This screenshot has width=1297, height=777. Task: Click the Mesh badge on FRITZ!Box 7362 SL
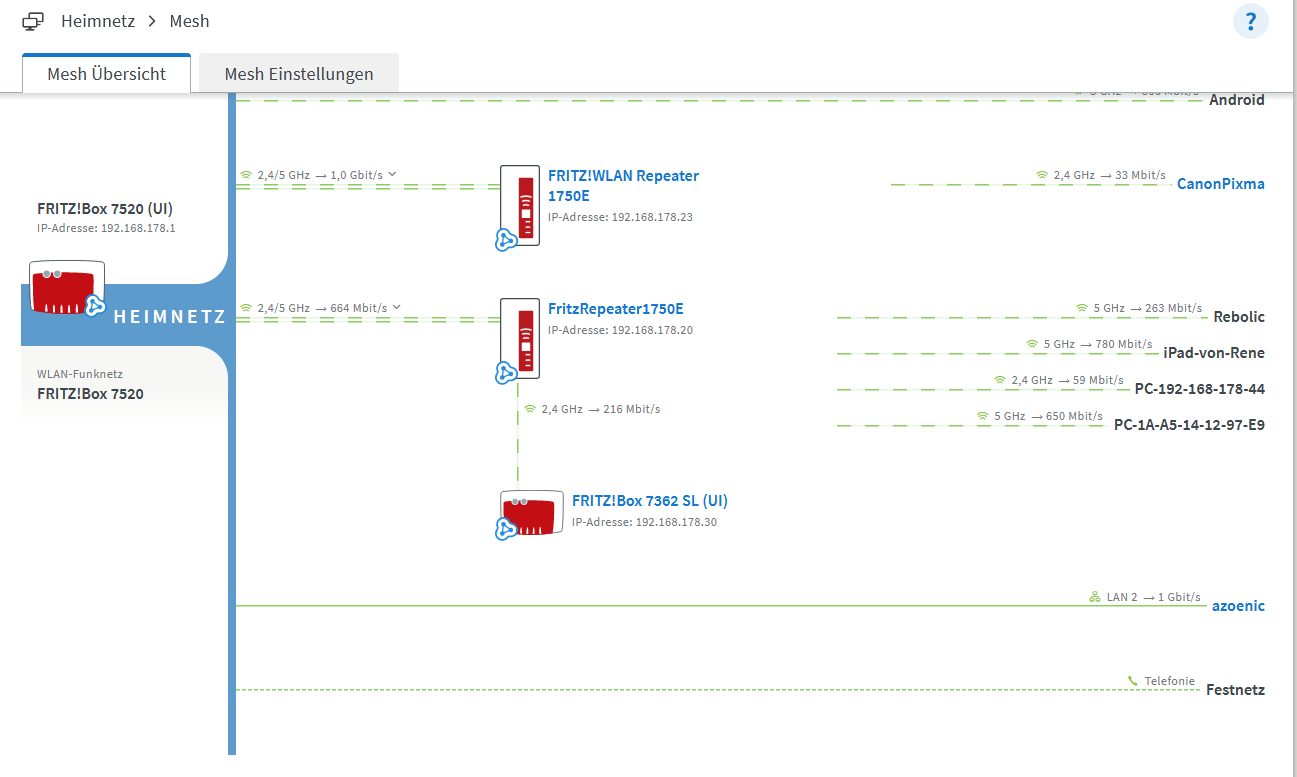click(504, 531)
